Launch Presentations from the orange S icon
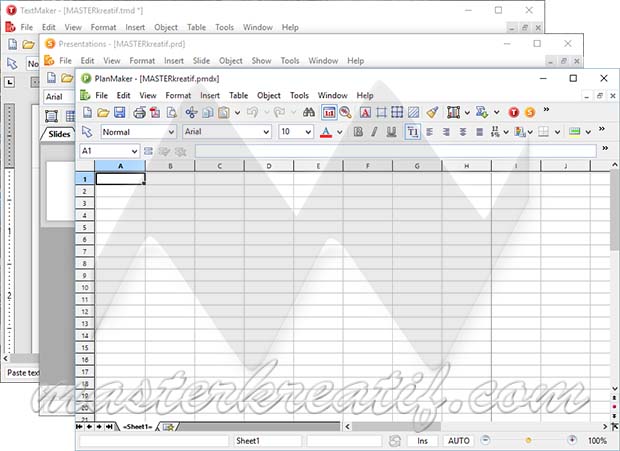 530,113
